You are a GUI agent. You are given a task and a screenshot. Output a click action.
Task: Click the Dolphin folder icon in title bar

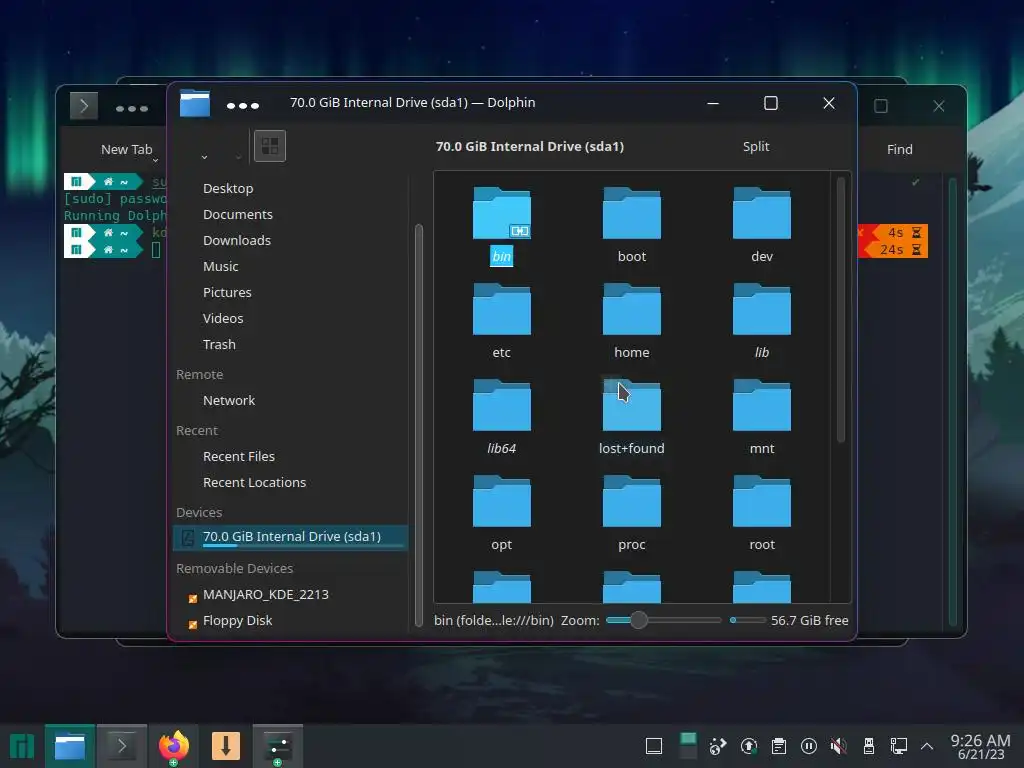[195, 103]
